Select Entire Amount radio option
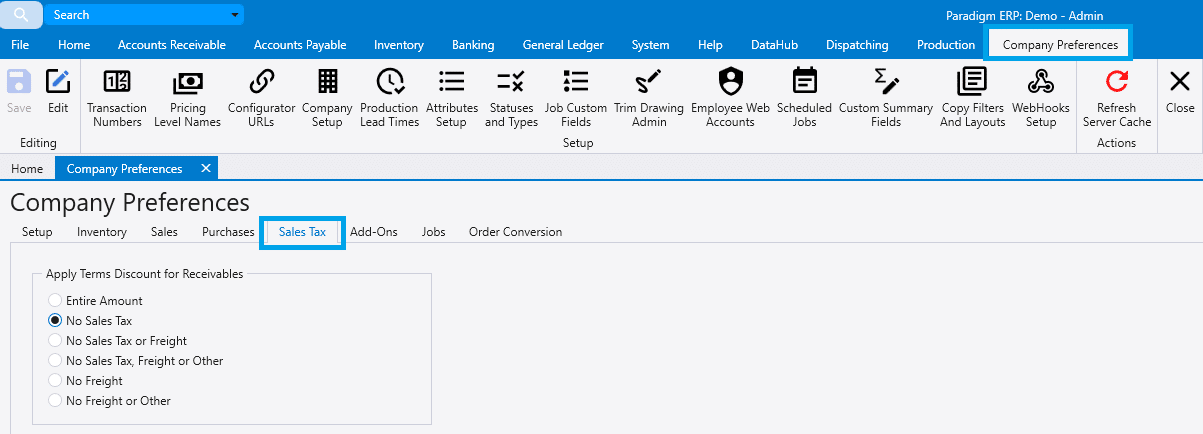Viewport: 1203px width, 434px height. [95, 300]
